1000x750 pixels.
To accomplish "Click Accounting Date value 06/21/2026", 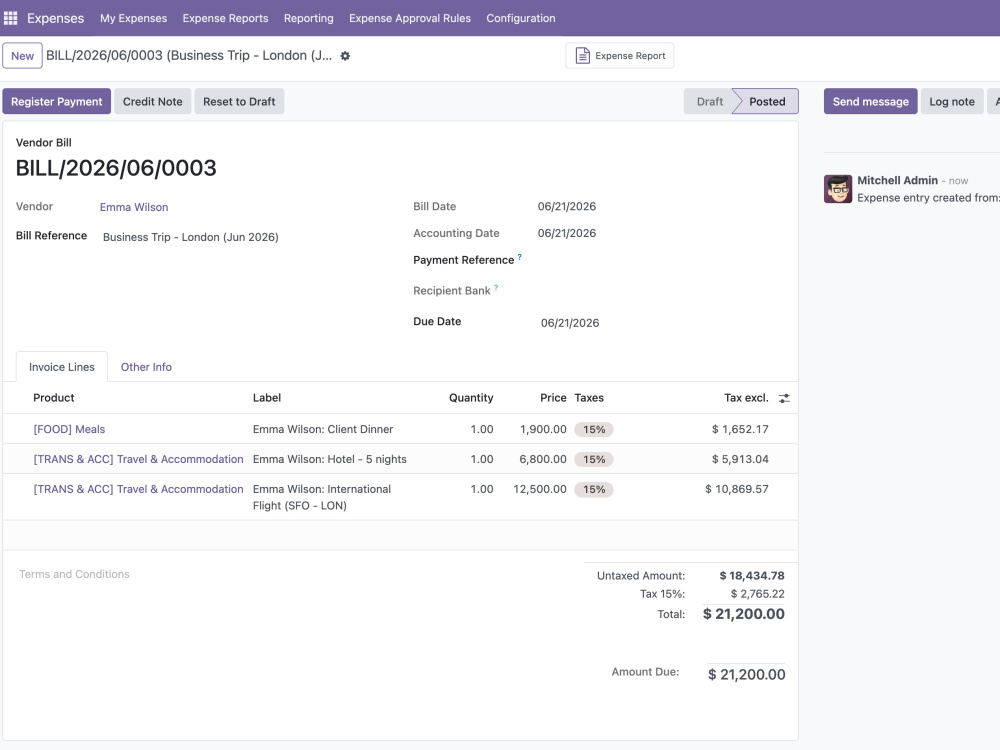I will (567, 233).
